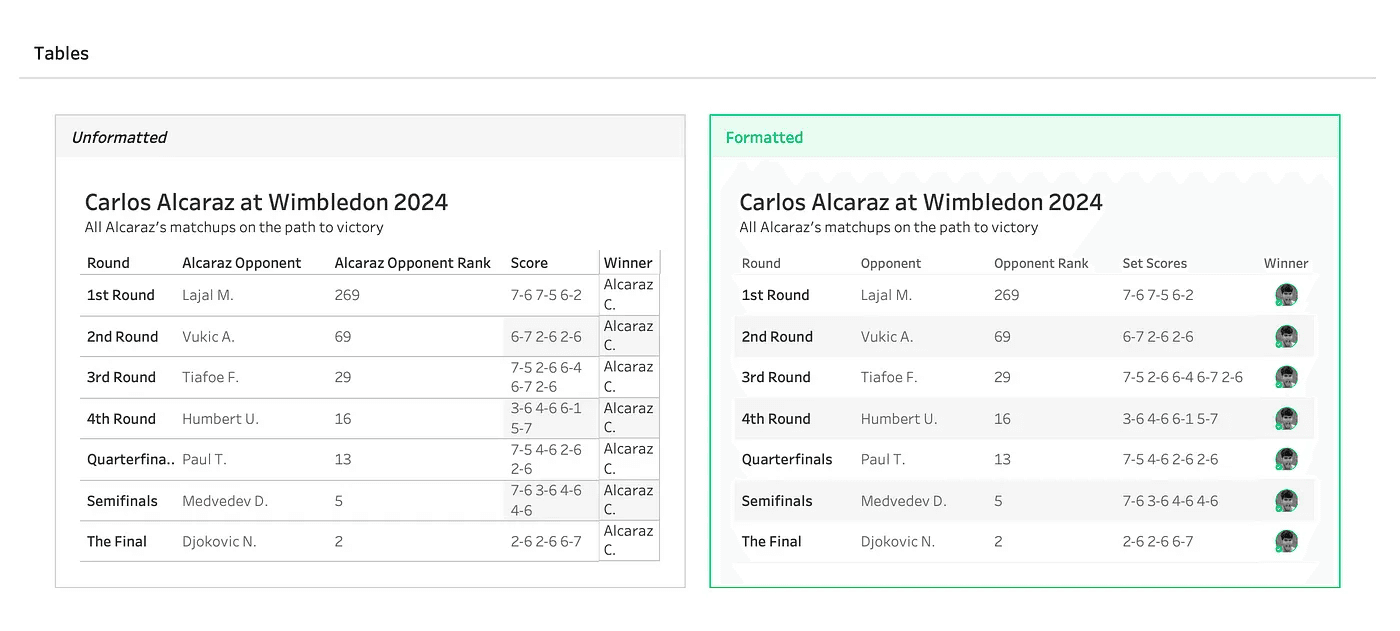Click the Opponent Rank header in Formatted table
The height and width of the screenshot is (631, 1400).
click(1041, 263)
